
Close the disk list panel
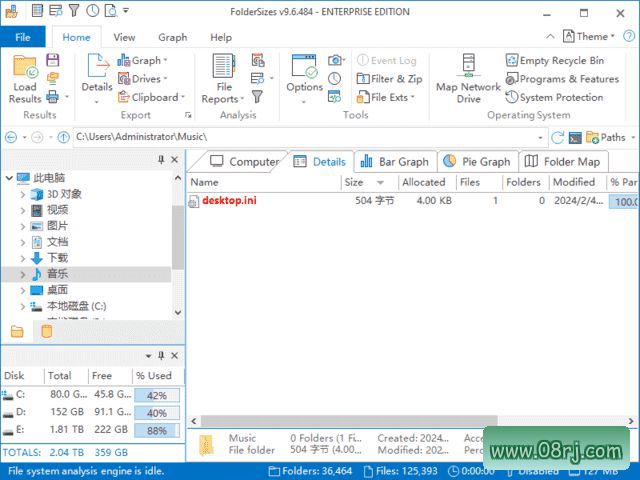(175, 356)
